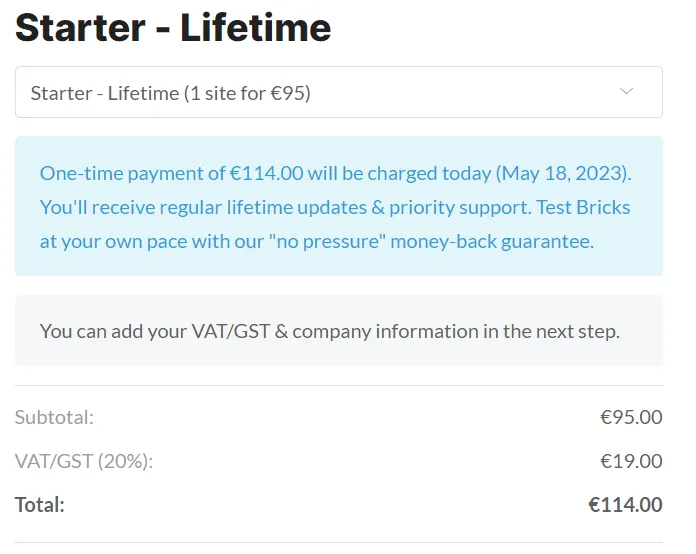The image size is (696, 554).
Task: Select the €114.00 amount in blue notice
Action: [266, 173]
